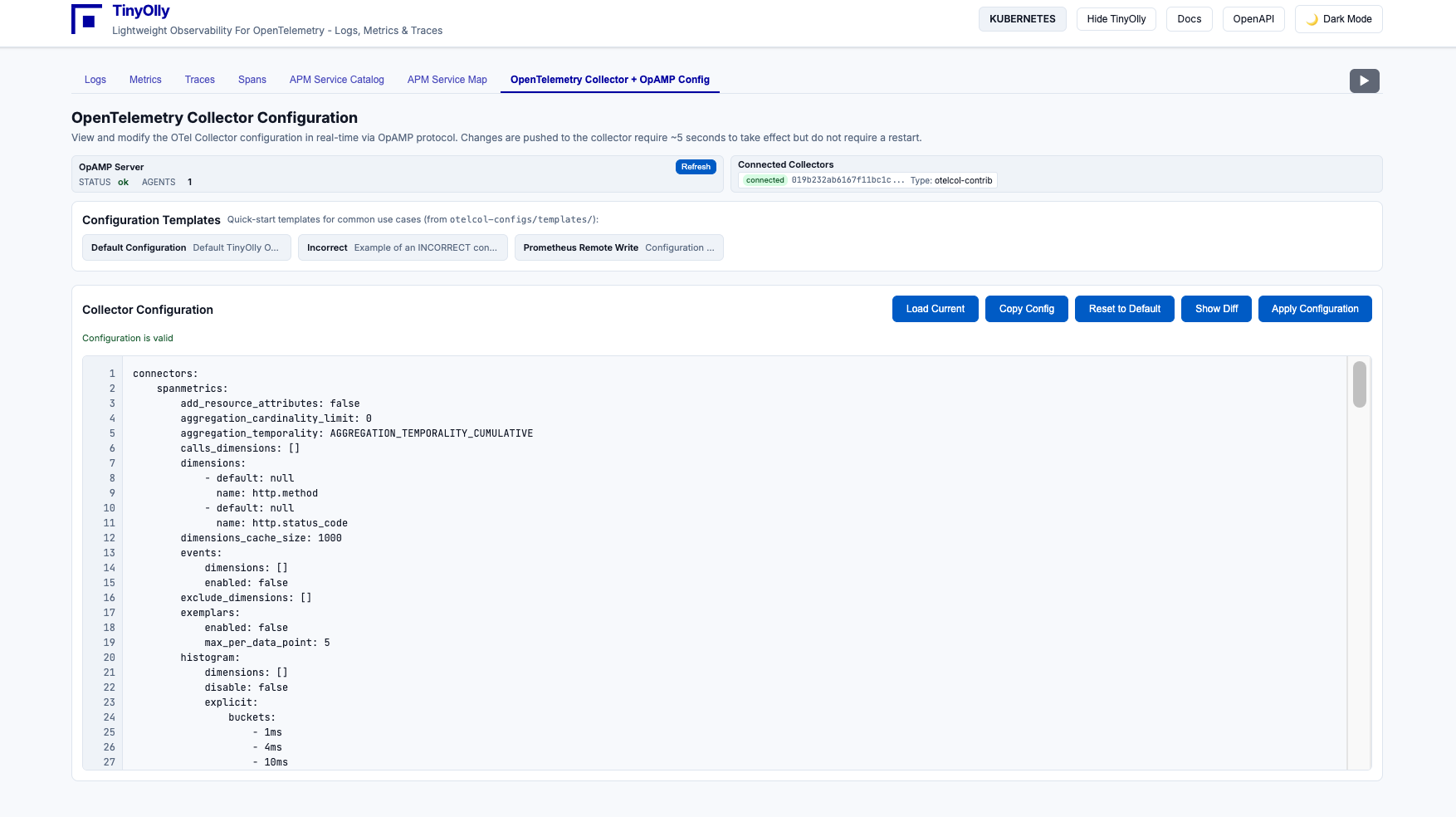Open the APM Service Catalog tab

click(x=337, y=80)
